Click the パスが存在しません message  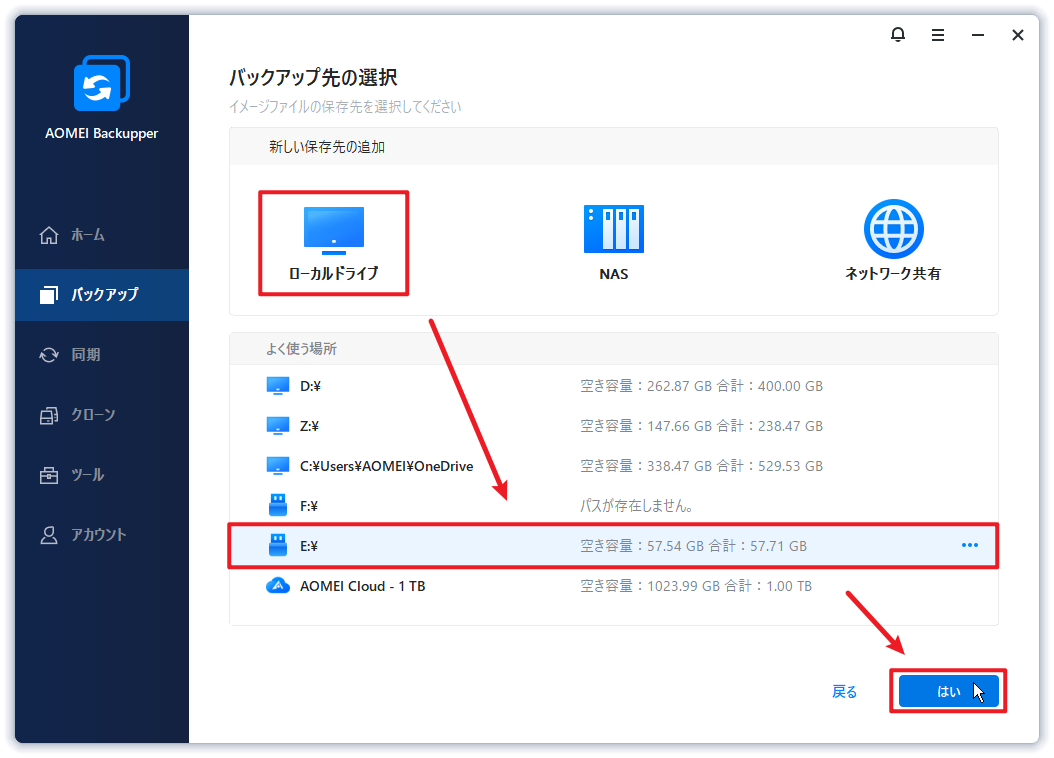point(637,505)
